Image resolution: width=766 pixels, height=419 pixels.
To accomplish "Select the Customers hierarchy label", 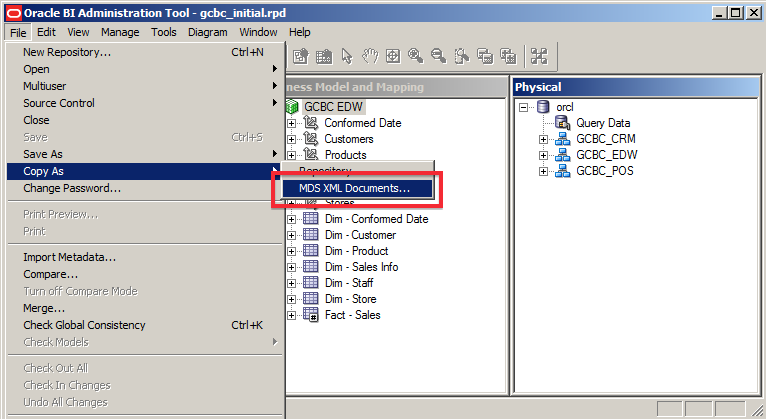I will point(349,139).
